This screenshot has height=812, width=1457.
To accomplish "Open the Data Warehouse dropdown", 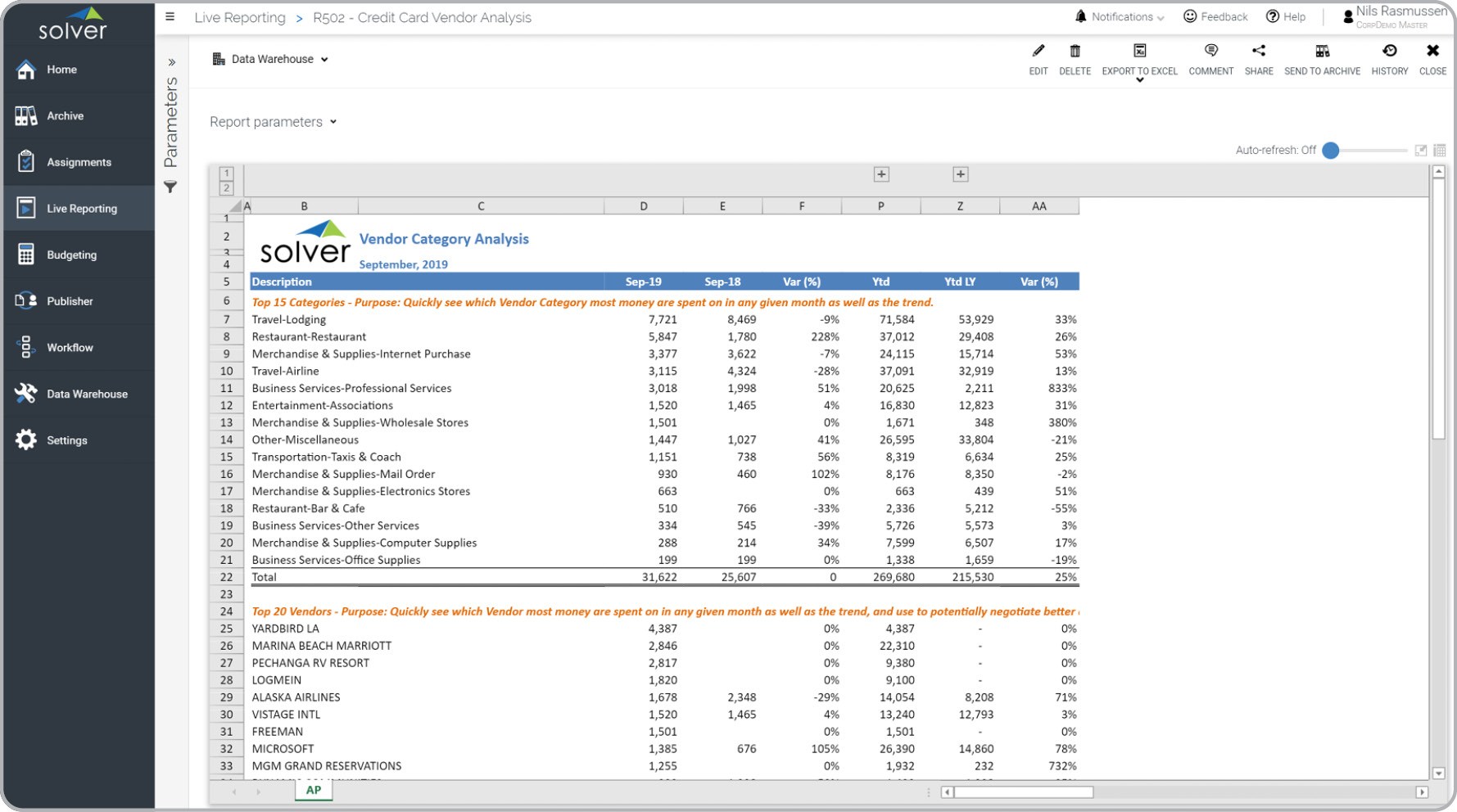I will 271,59.
